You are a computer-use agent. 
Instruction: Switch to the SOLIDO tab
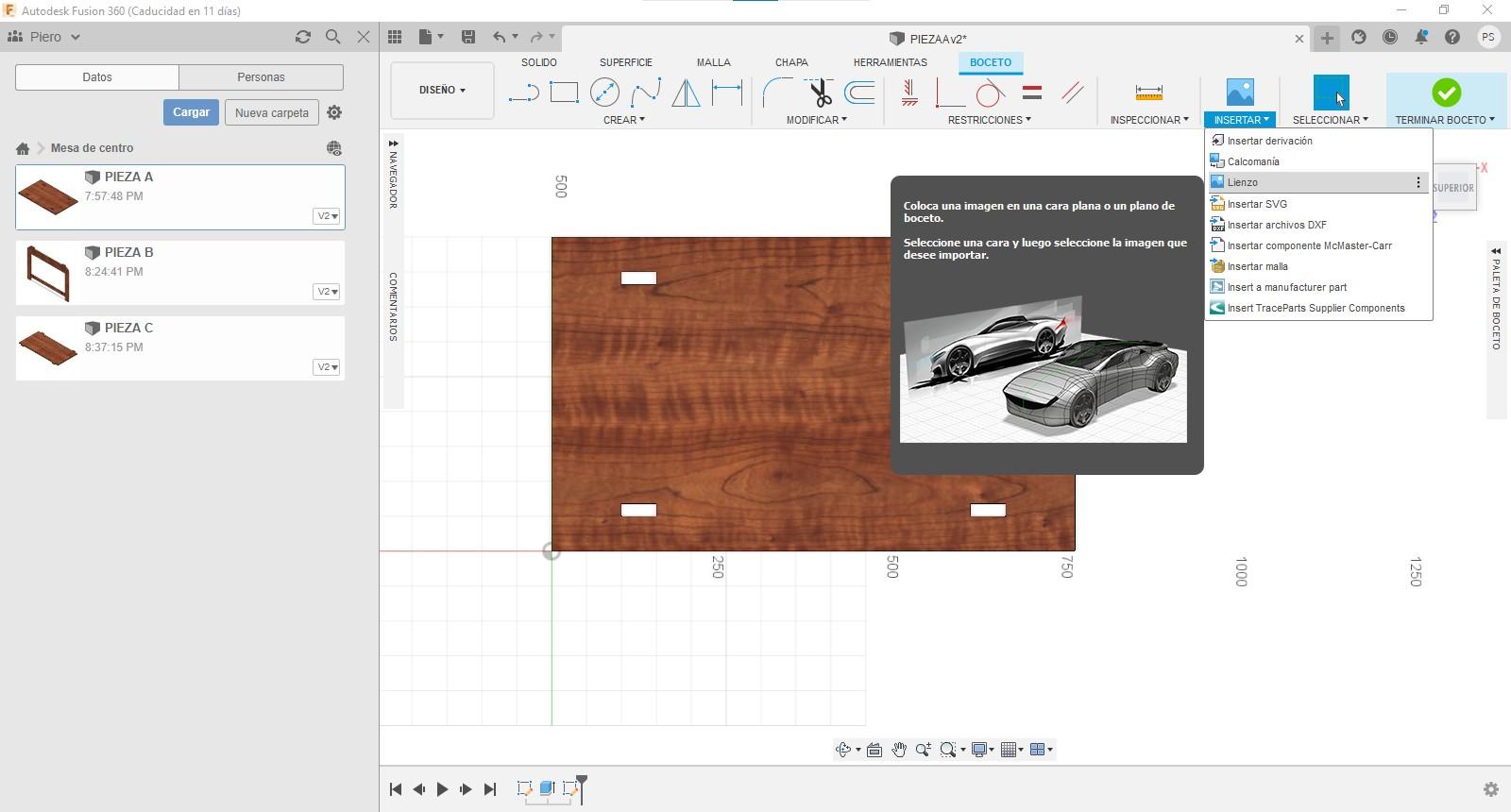click(539, 62)
